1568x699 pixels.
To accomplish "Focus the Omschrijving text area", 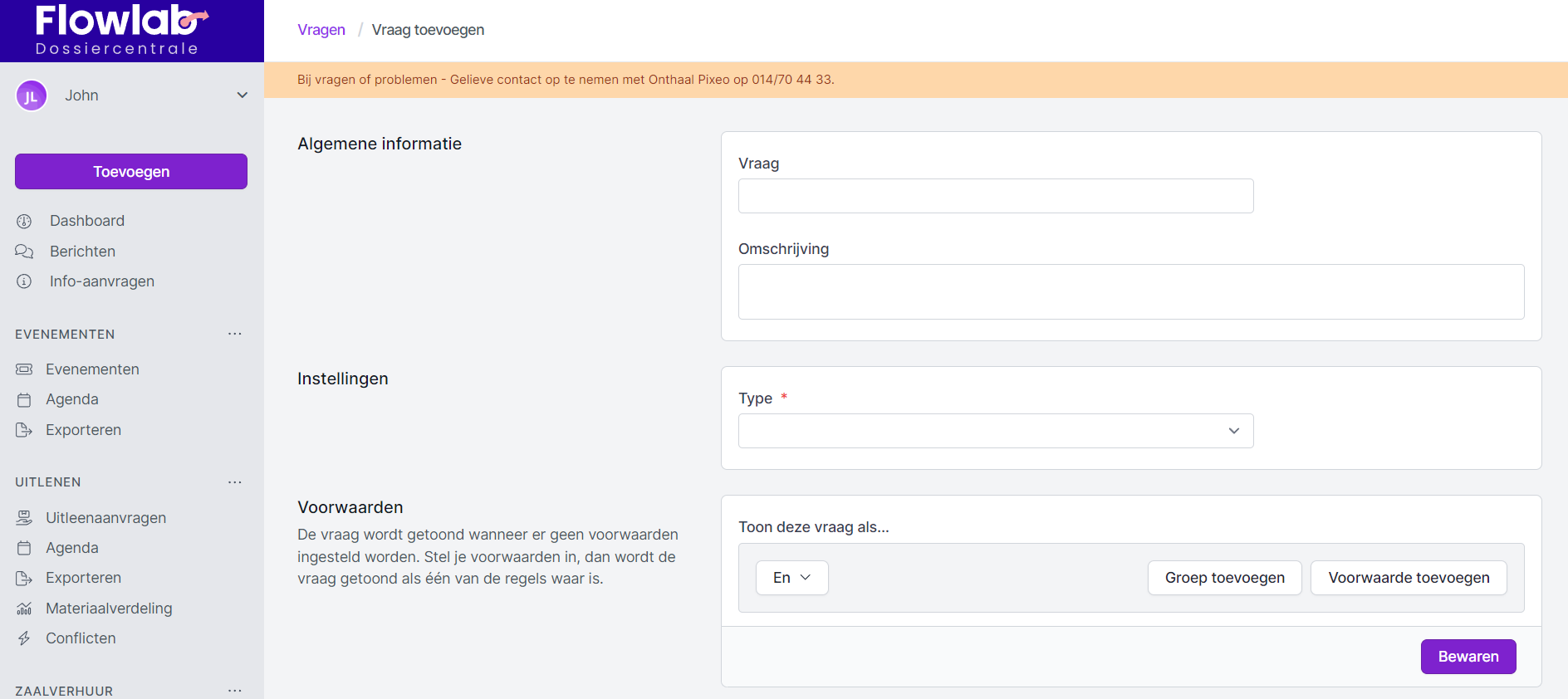I will (1130, 291).
